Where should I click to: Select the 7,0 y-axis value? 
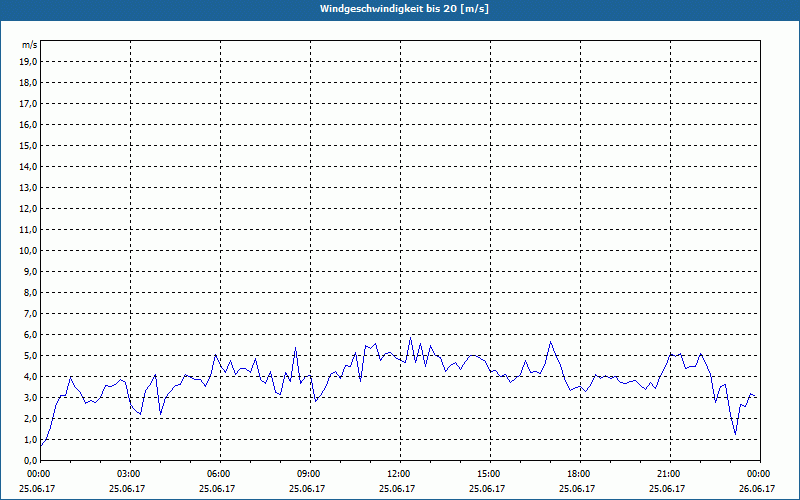click(31, 314)
